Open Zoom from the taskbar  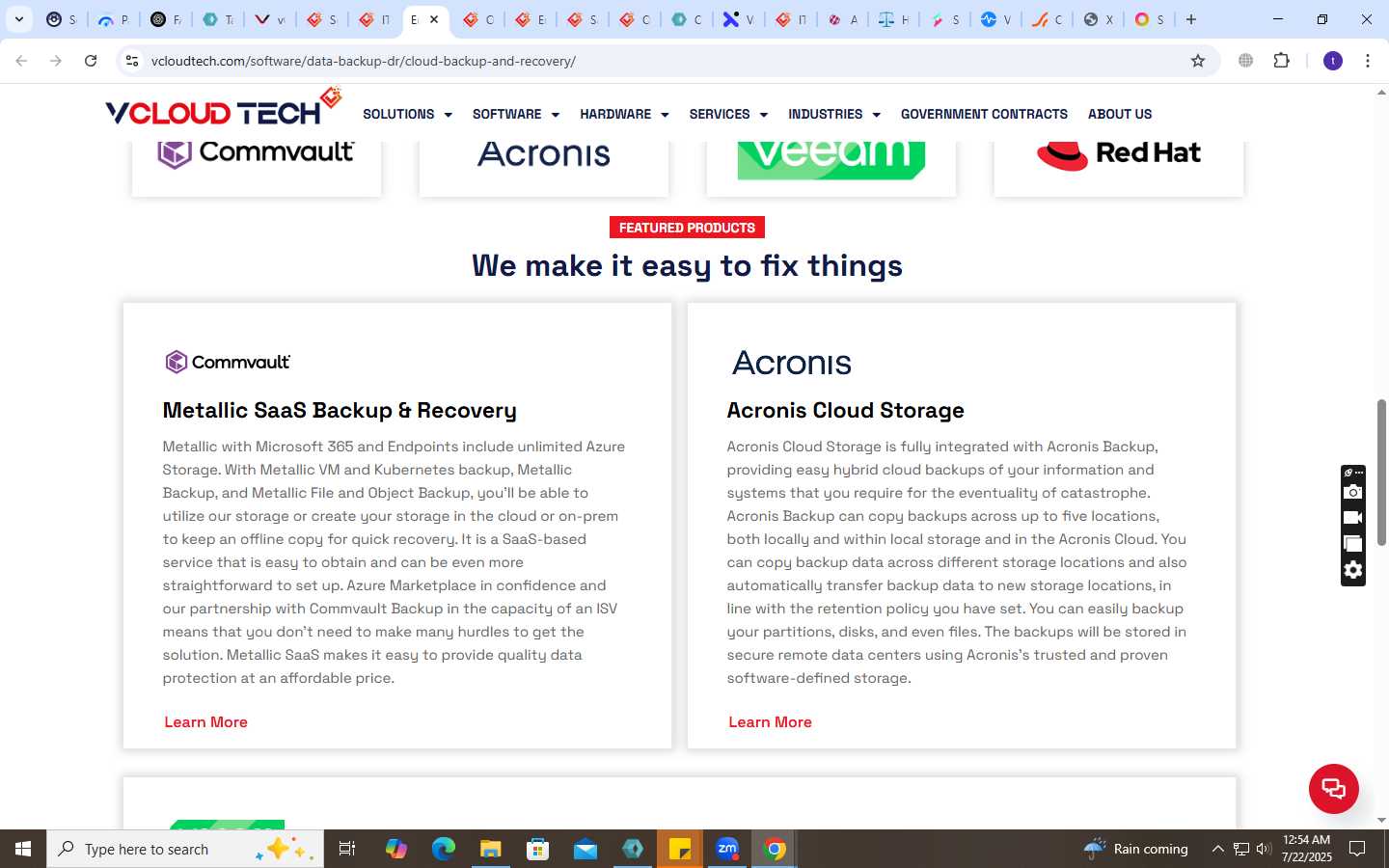point(727,849)
